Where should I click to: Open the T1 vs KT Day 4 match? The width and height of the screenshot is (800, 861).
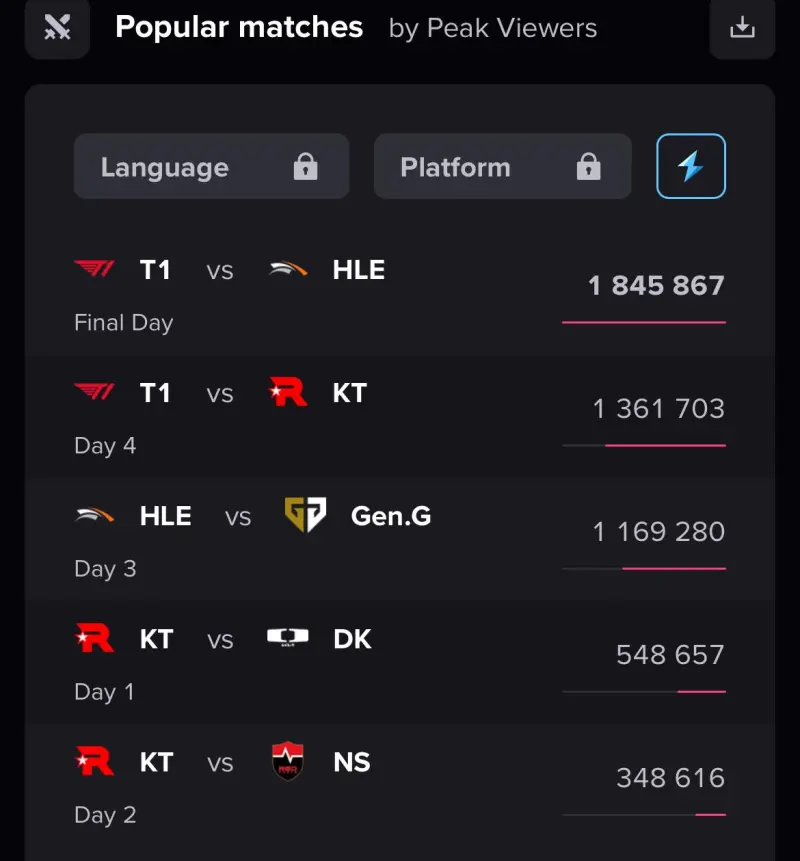click(400, 418)
